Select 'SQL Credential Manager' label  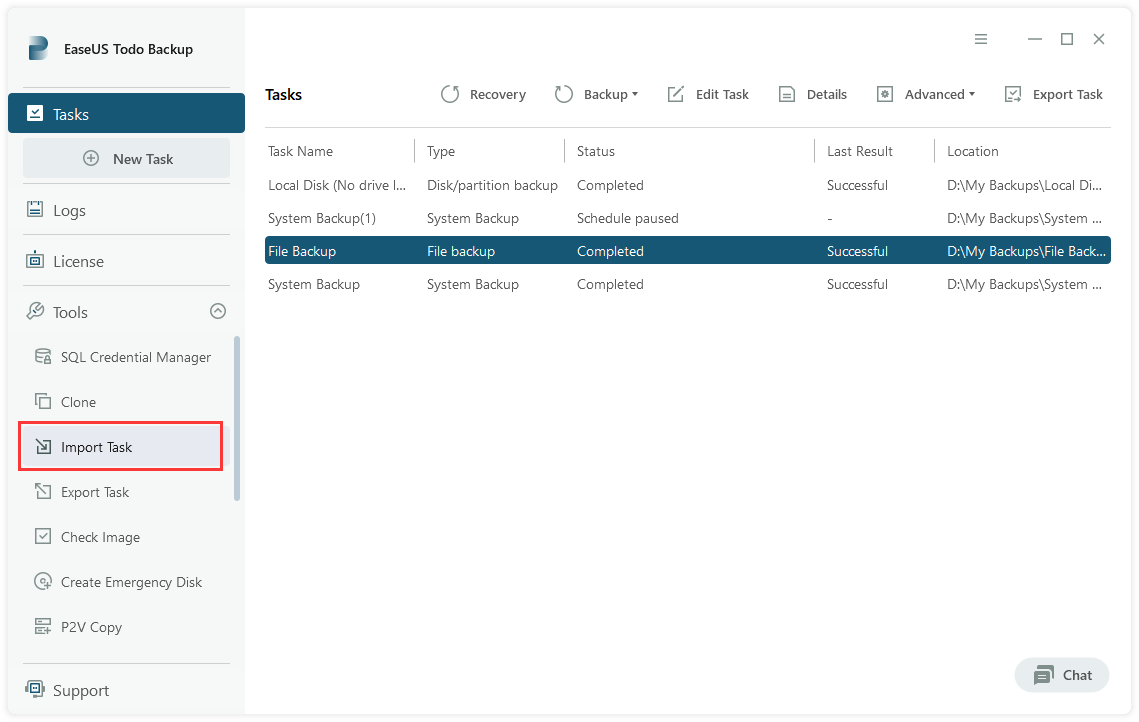click(136, 357)
